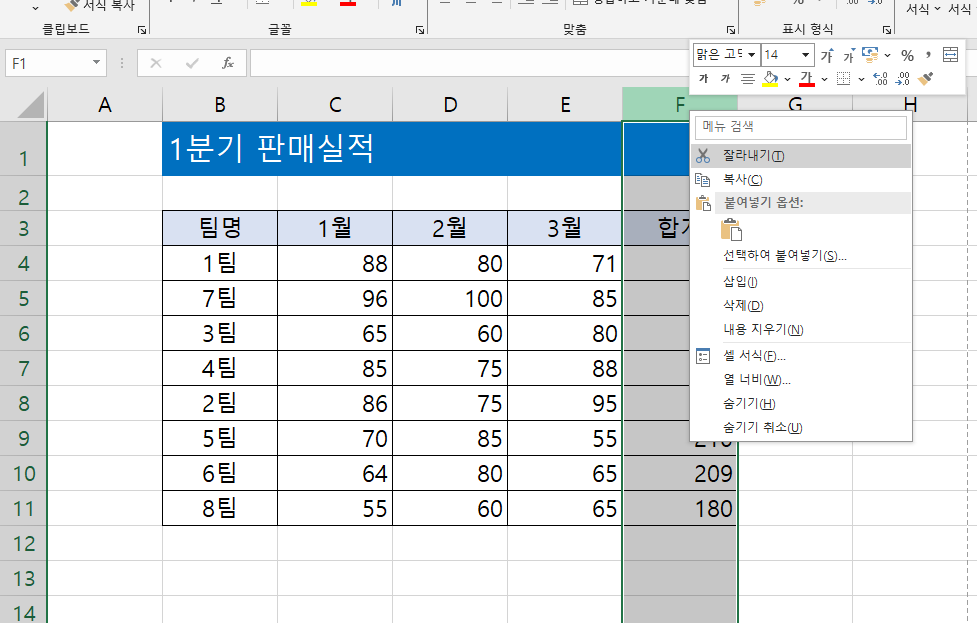Image resolution: width=977 pixels, height=623 pixels.
Task: Choose 삭제 from context menu
Action: [x=801, y=305]
